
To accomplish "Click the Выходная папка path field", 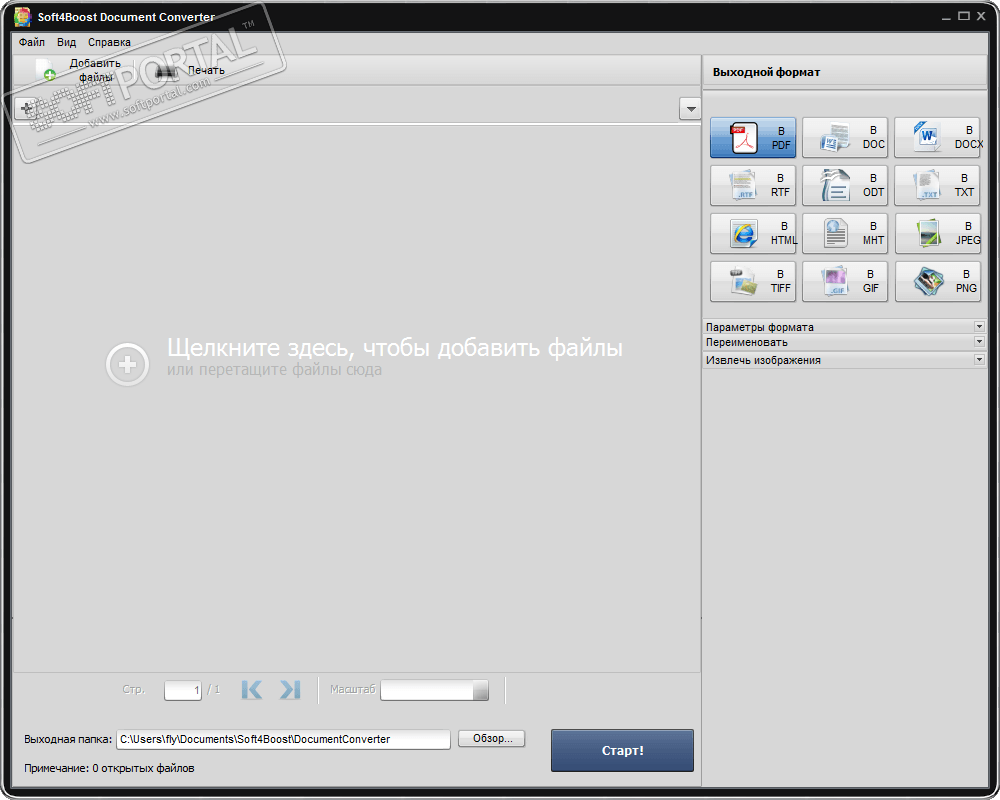I will coord(283,739).
